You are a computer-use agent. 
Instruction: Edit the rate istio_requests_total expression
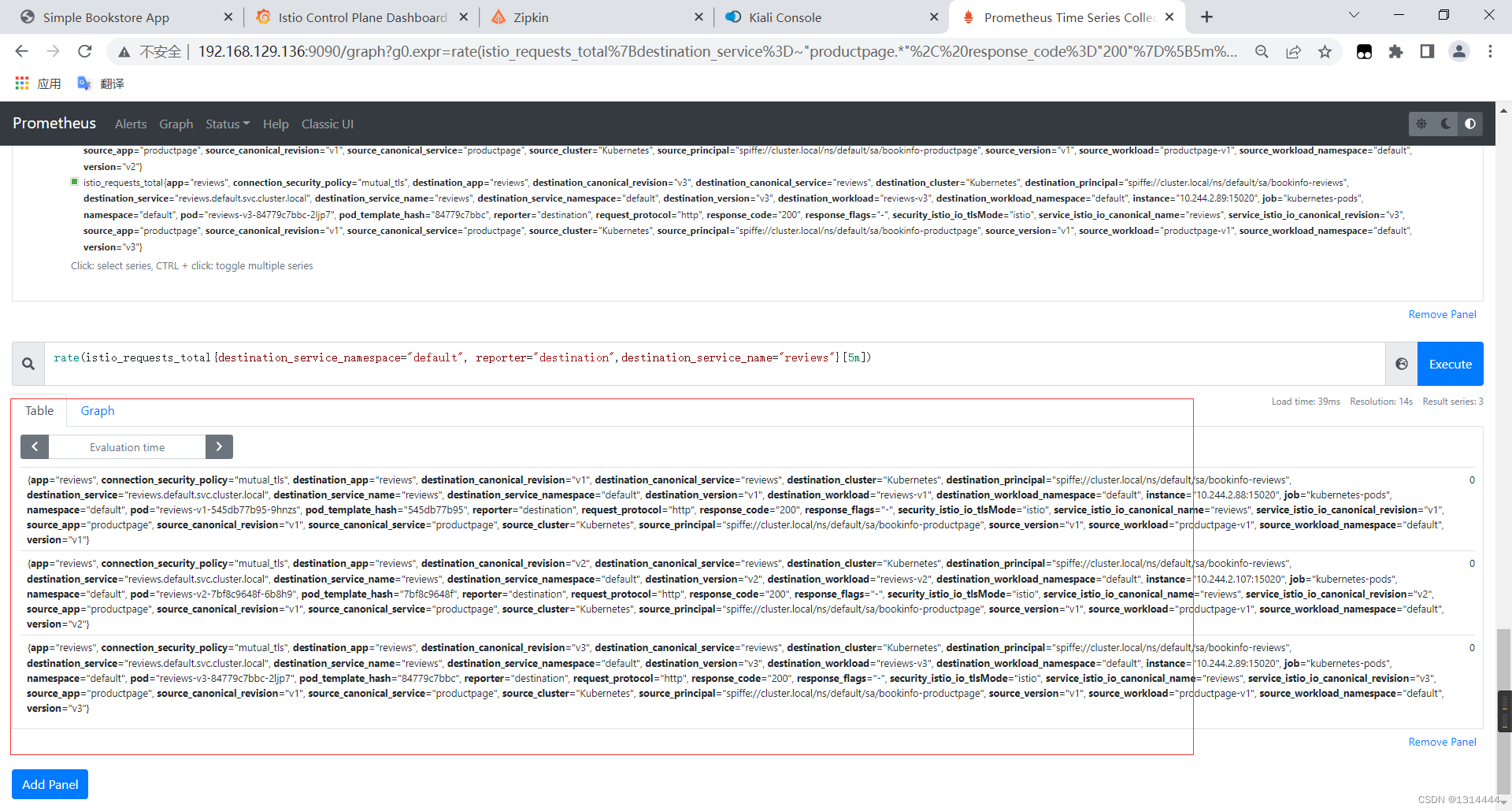[x=714, y=364]
